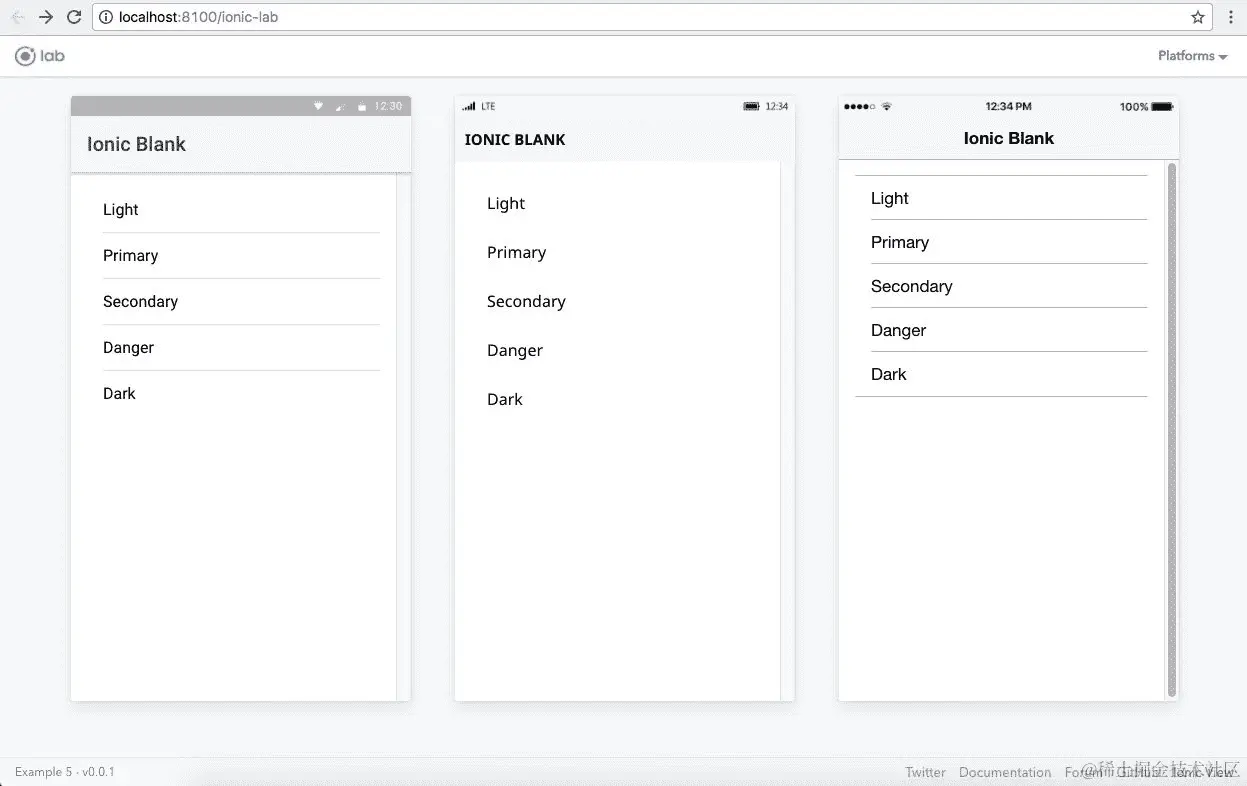
Task: Click the IONIC BLANK title in Windows preview
Action: click(515, 140)
